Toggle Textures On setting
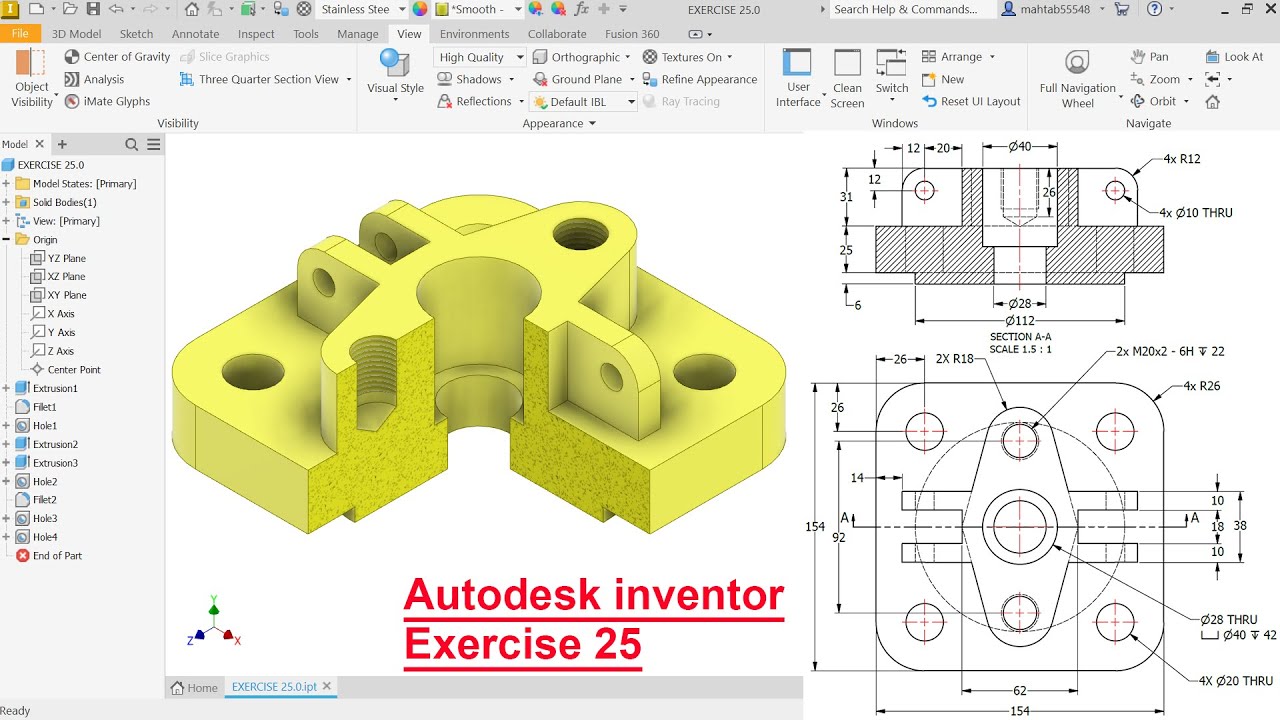Screen dimensions: 1280x720 click(687, 57)
